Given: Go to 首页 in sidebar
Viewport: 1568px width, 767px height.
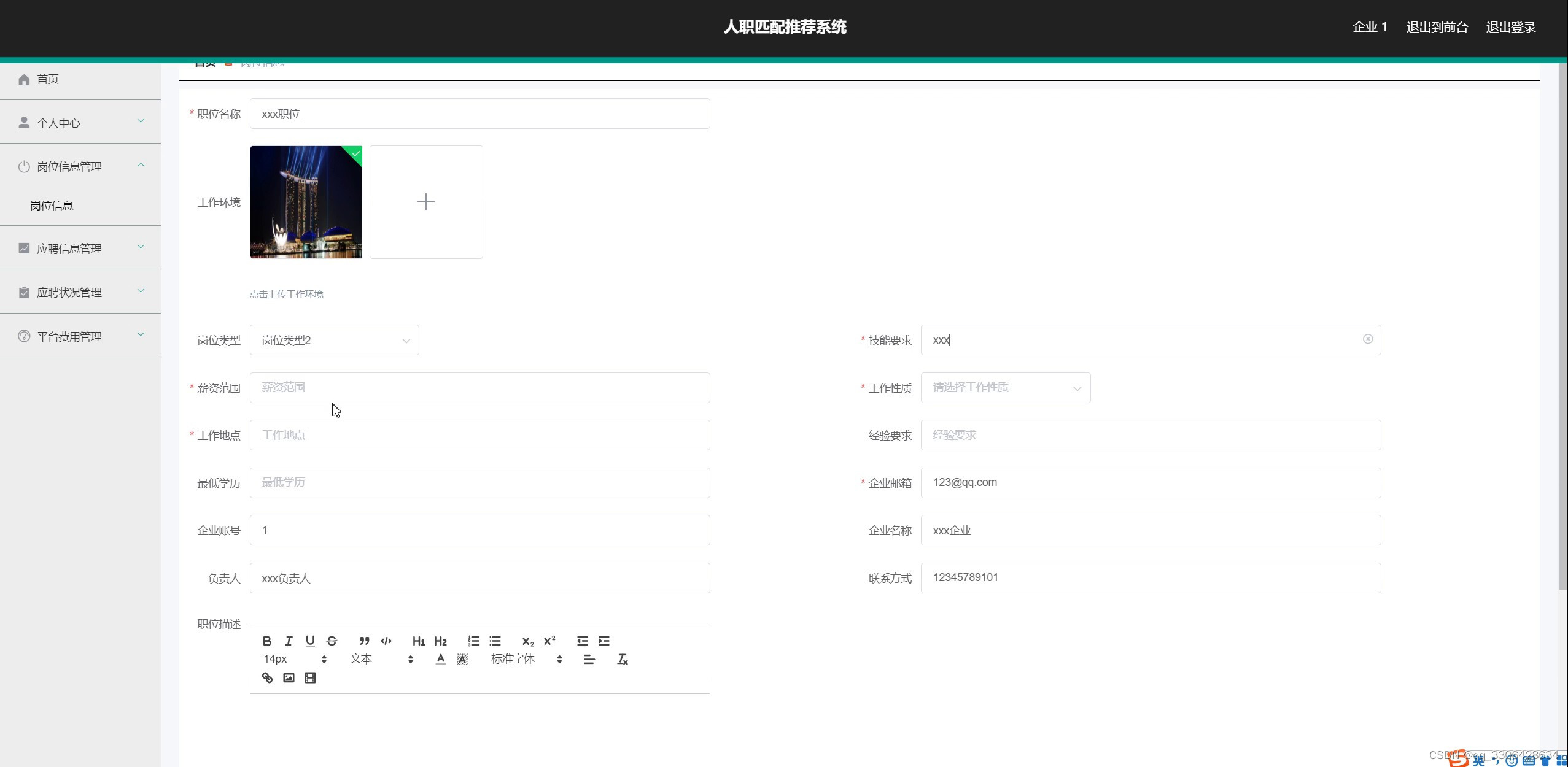Looking at the screenshot, I should coord(48,79).
